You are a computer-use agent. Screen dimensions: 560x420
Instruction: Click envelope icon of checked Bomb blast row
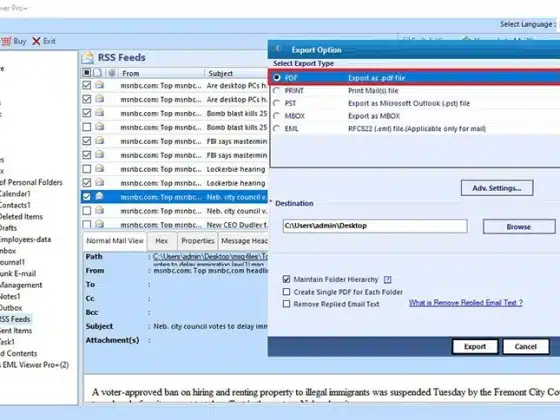click(x=100, y=113)
